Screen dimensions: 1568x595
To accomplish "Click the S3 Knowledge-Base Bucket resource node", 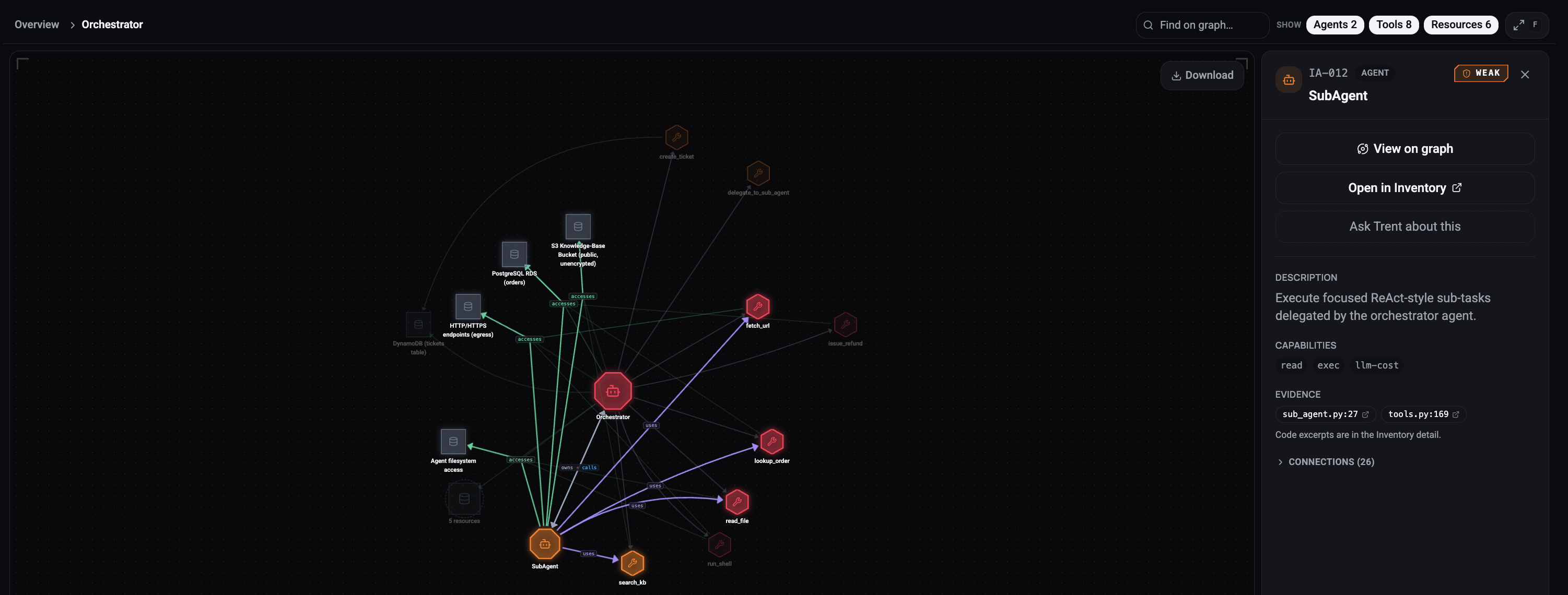I will (578, 227).
